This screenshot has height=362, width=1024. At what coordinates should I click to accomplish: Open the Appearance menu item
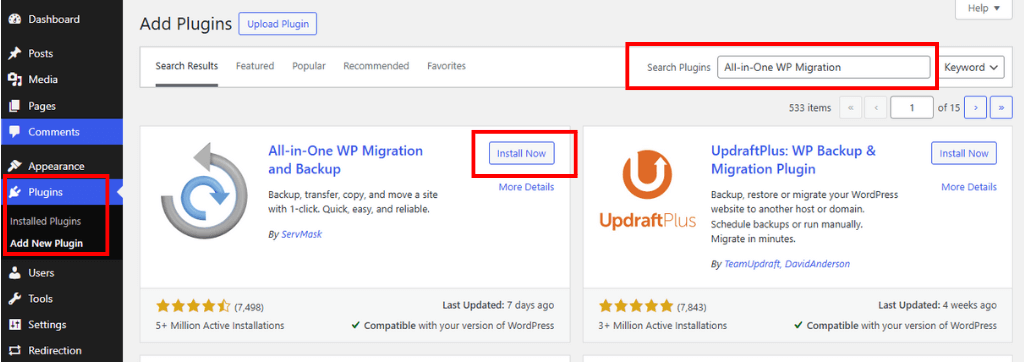coord(61,166)
